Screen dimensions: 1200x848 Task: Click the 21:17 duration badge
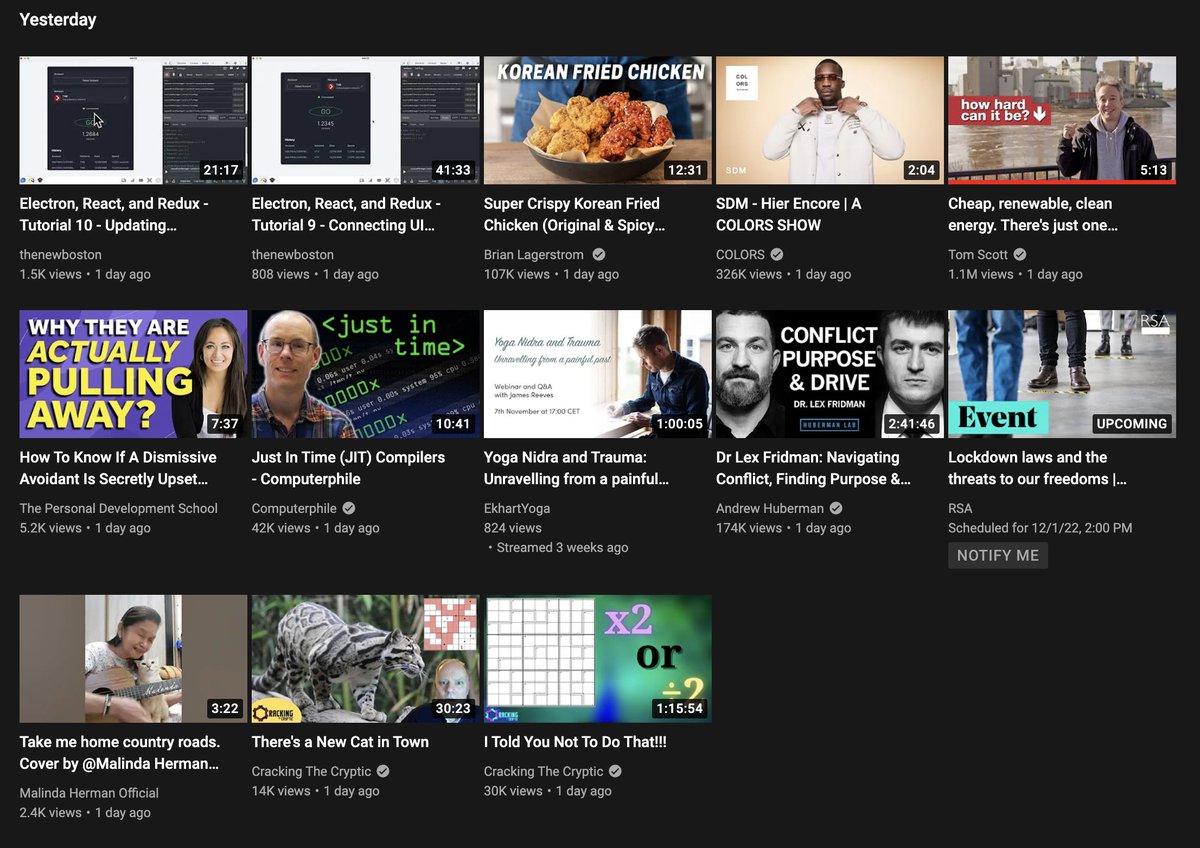coord(220,170)
